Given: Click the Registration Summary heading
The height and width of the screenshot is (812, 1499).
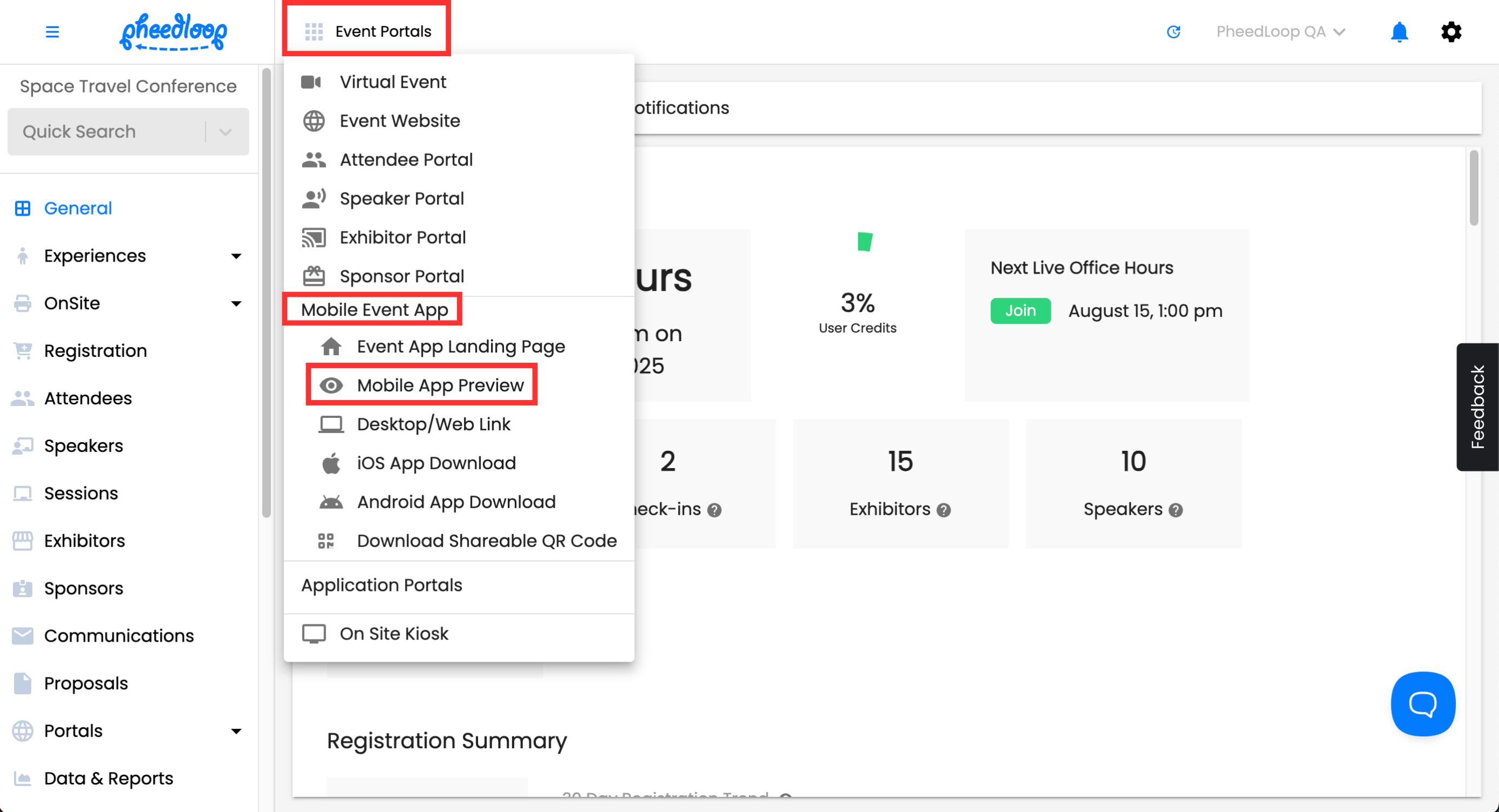Looking at the screenshot, I should click(x=446, y=741).
